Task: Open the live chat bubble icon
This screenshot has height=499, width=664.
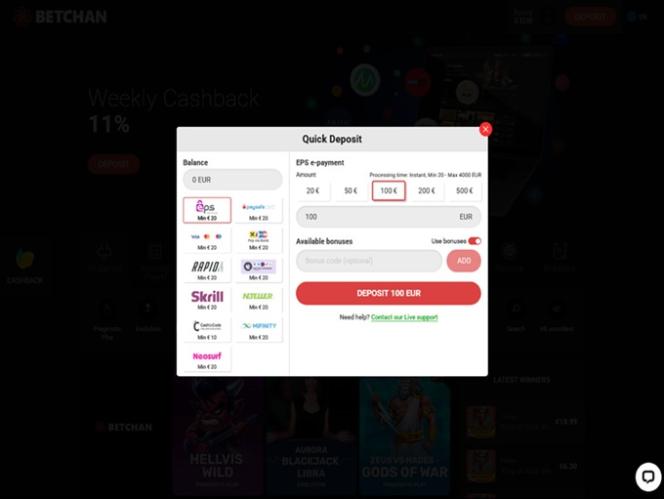Action: click(648, 477)
